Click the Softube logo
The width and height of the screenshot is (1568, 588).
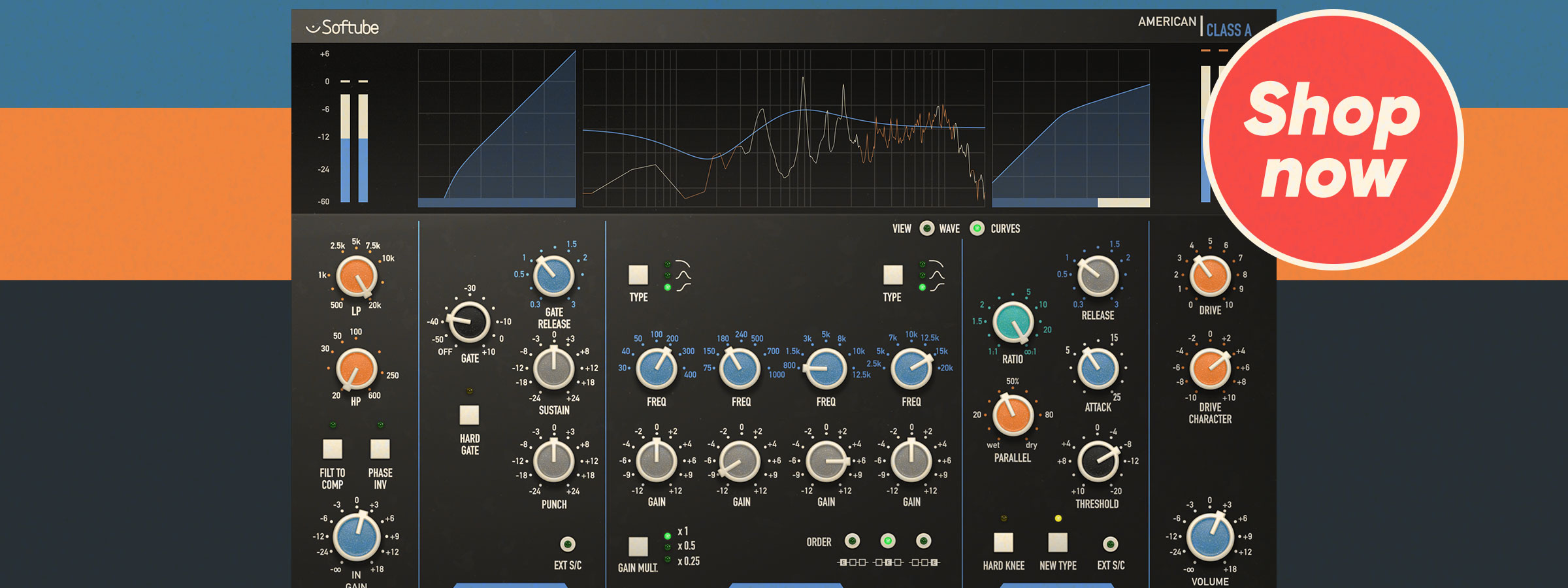(x=342, y=27)
